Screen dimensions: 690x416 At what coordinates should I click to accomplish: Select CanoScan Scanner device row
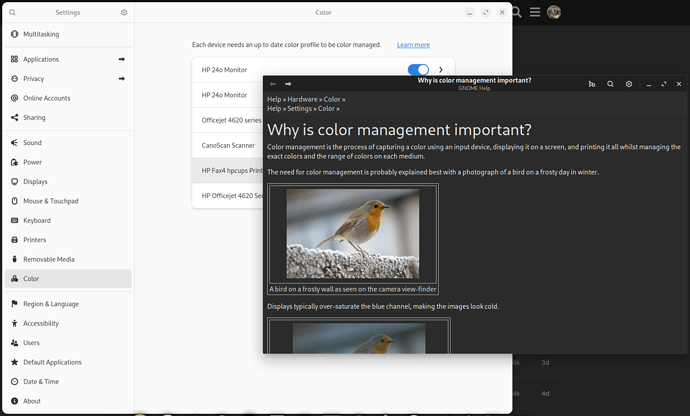228,145
